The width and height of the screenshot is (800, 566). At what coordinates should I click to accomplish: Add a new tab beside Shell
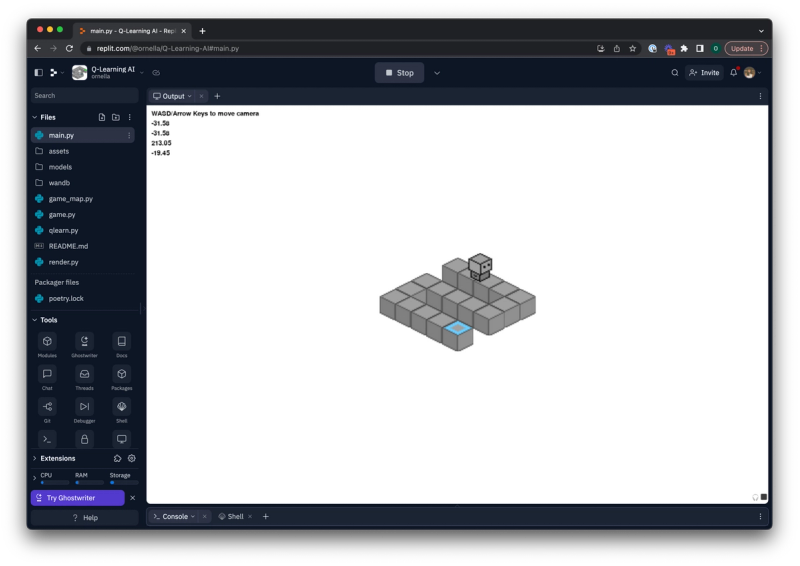click(x=266, y=516)
